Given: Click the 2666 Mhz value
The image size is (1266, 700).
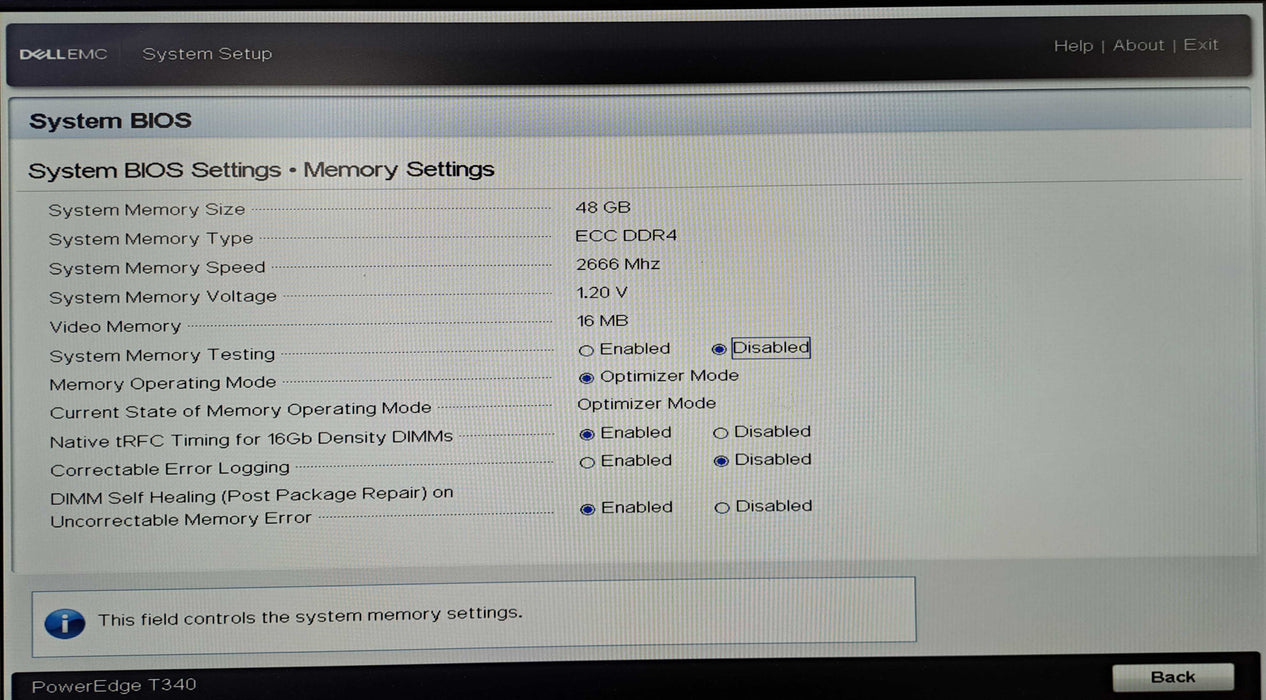Looking at the screenshot, I should 618,265.
